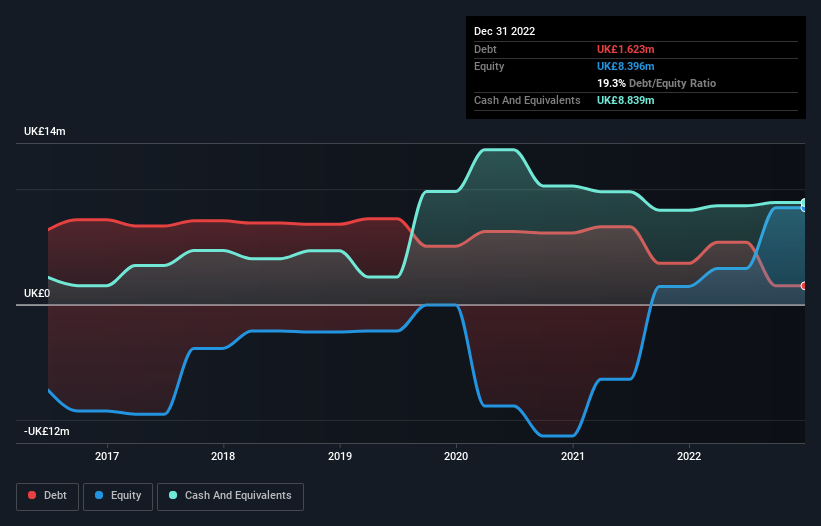
Task: Click the 2021 x-axis label
Action: 573,456
